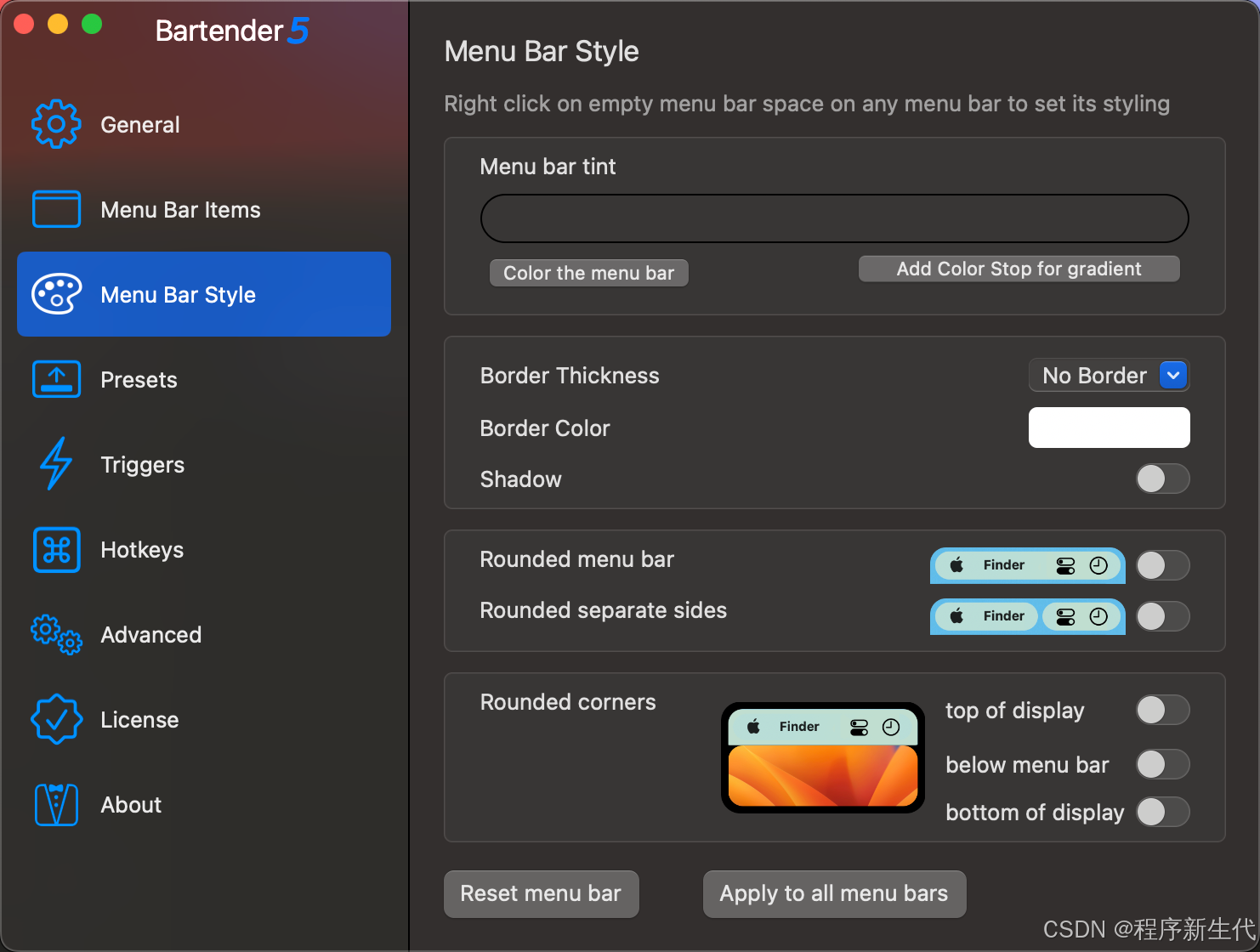
Task: Open the Border Thickness No Border dropdown
Action: [1109, 375]
